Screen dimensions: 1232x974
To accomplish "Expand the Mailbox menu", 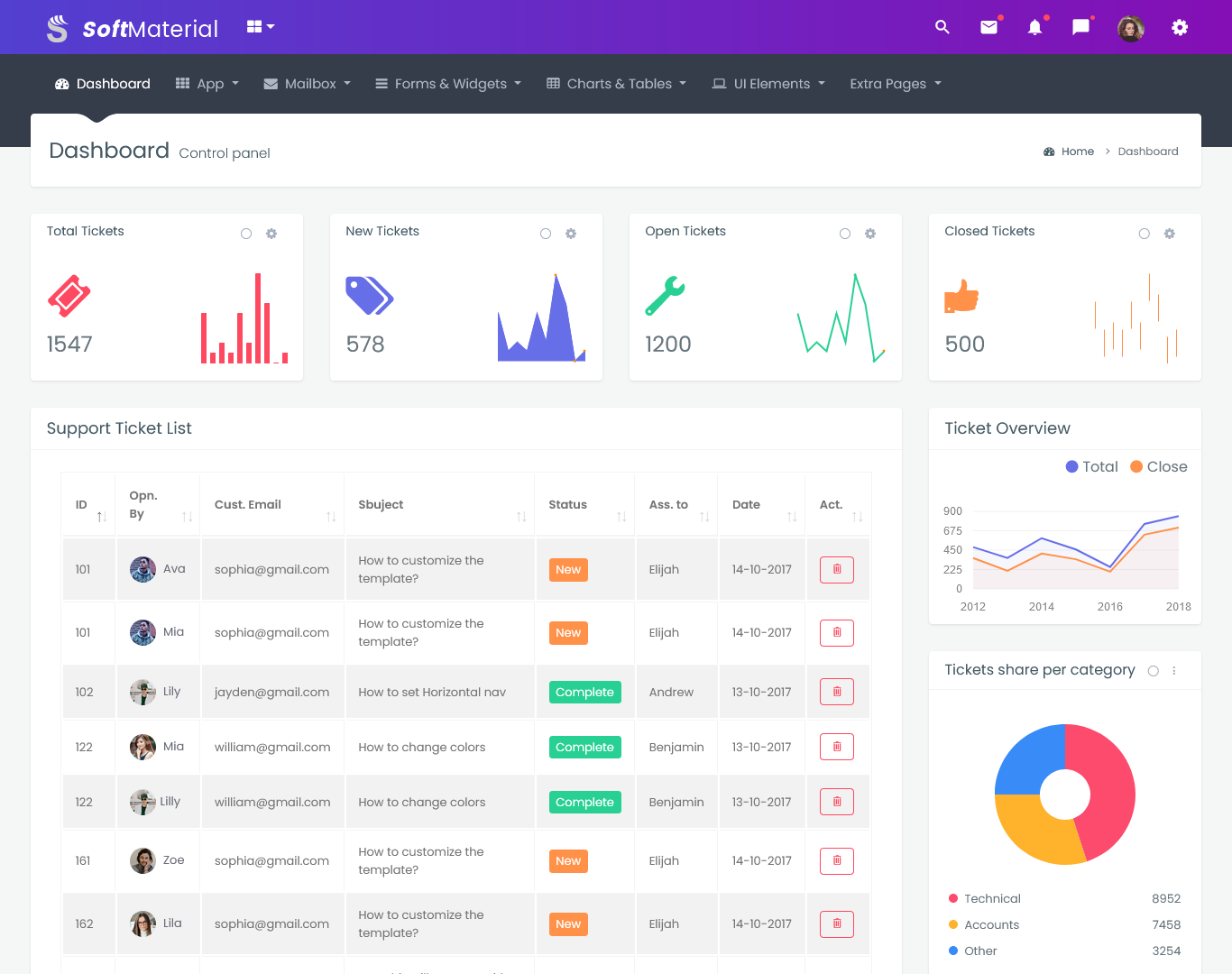I will pyautogui.click(x=307, y=84).
